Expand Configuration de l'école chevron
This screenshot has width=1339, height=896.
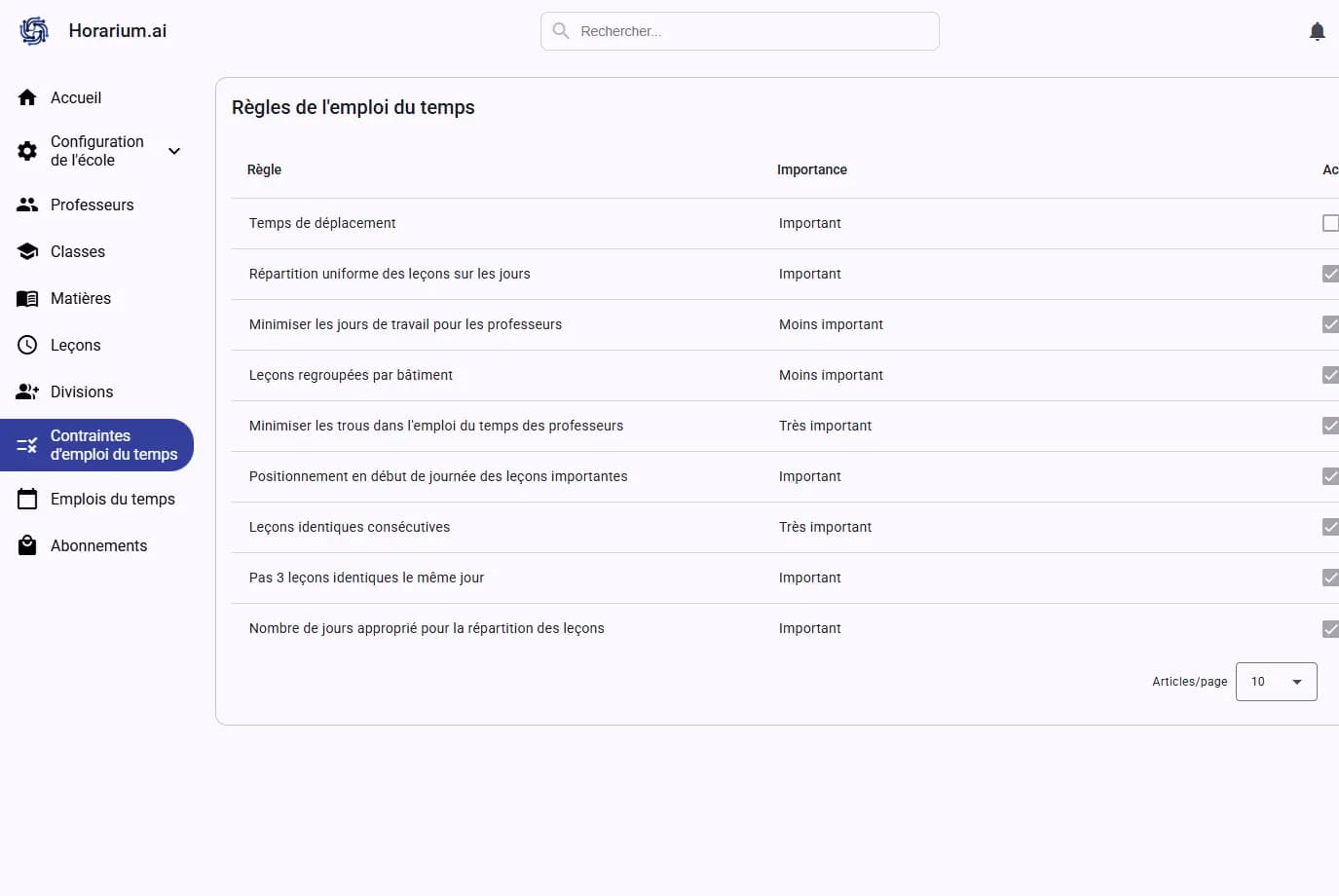(x=174, y=151)
